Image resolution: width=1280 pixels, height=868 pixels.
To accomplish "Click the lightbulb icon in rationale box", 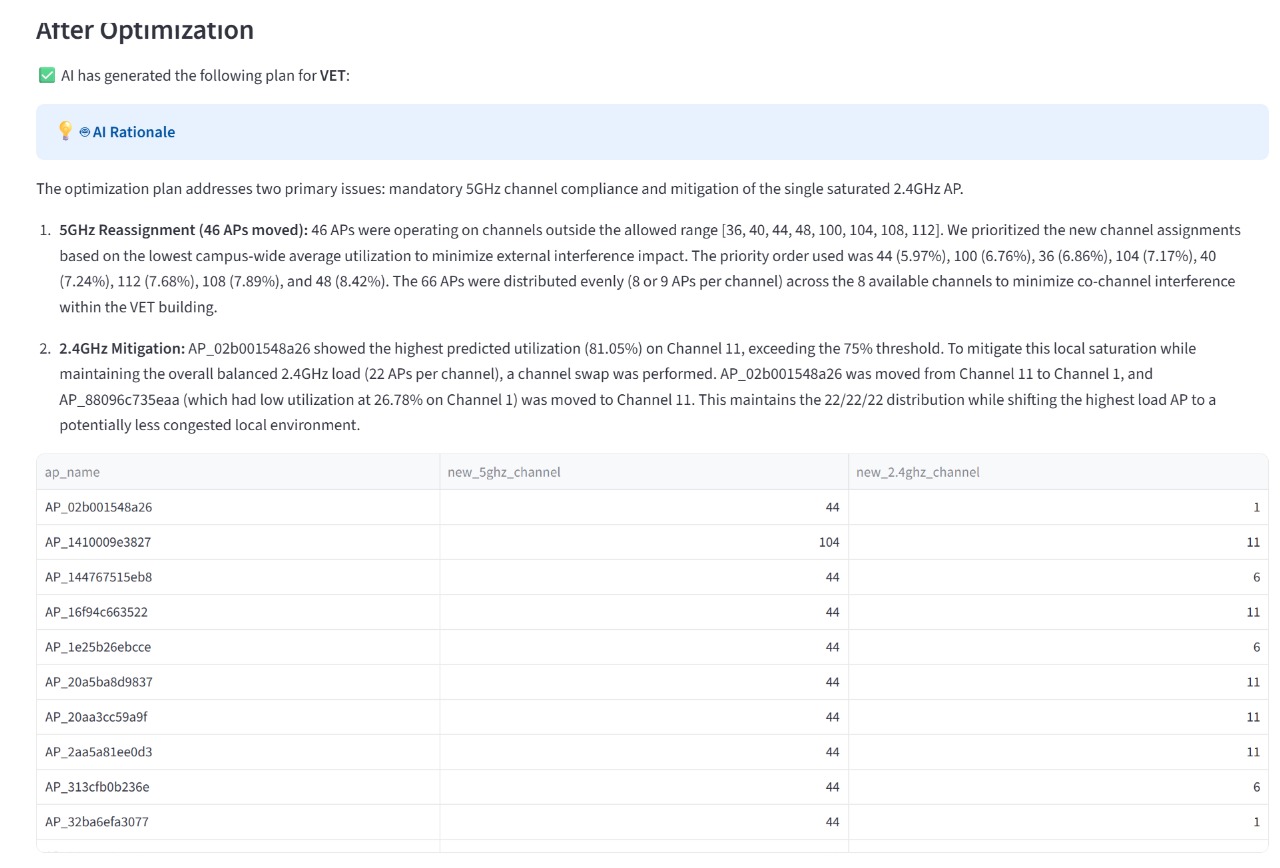I will point(65,131).
